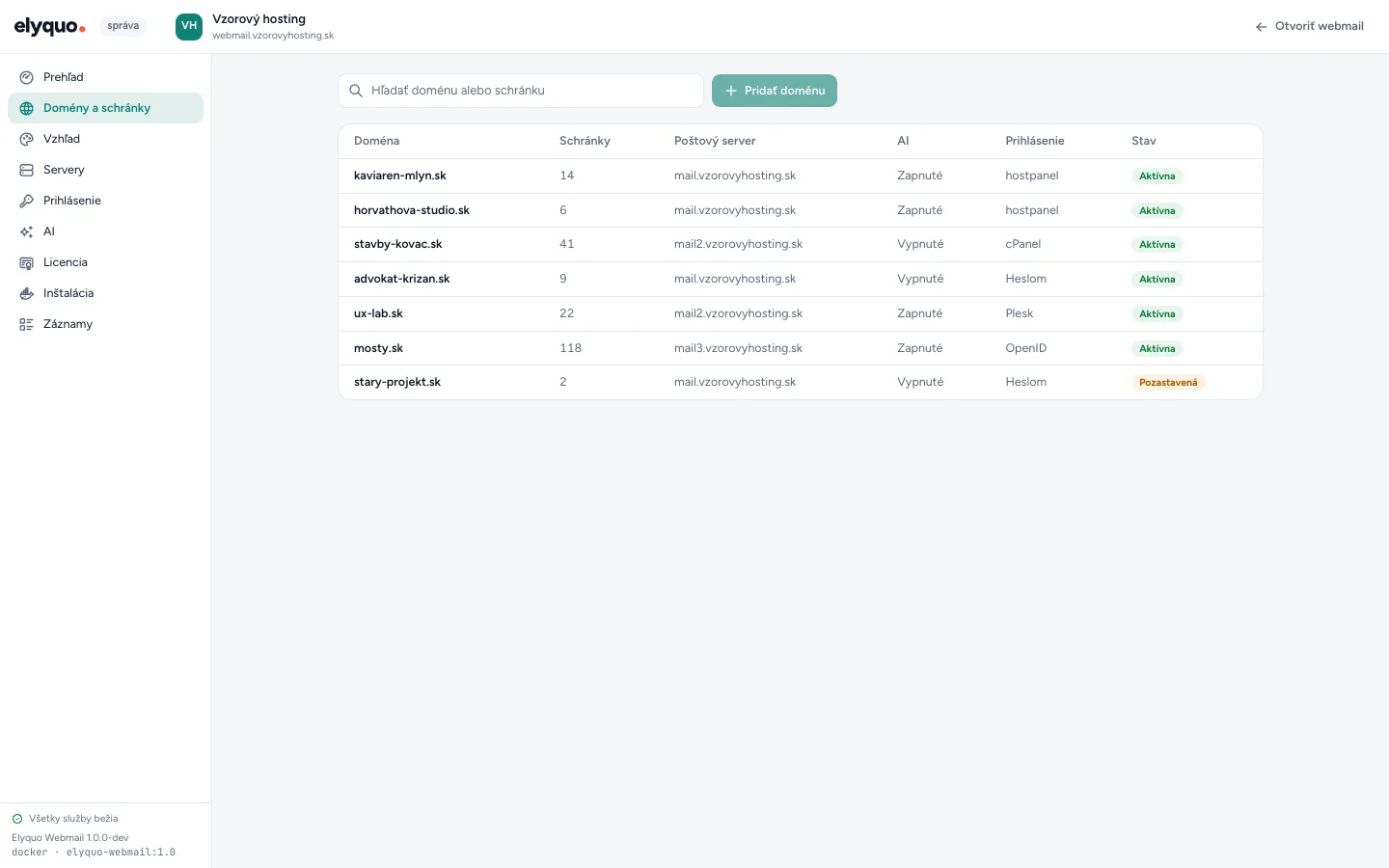Click the back arrow beside Otvoriť webmail
Screen dimensions: 1389x868
click(x=1262, y=27)
